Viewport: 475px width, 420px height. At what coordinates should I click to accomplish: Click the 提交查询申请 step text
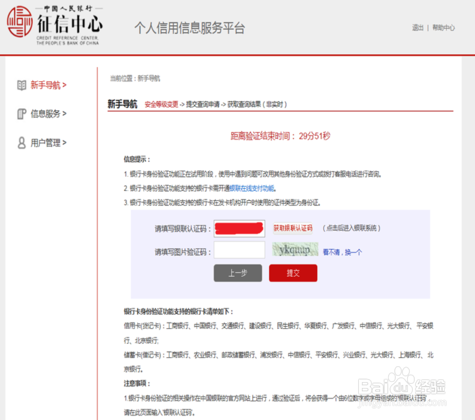203,105
